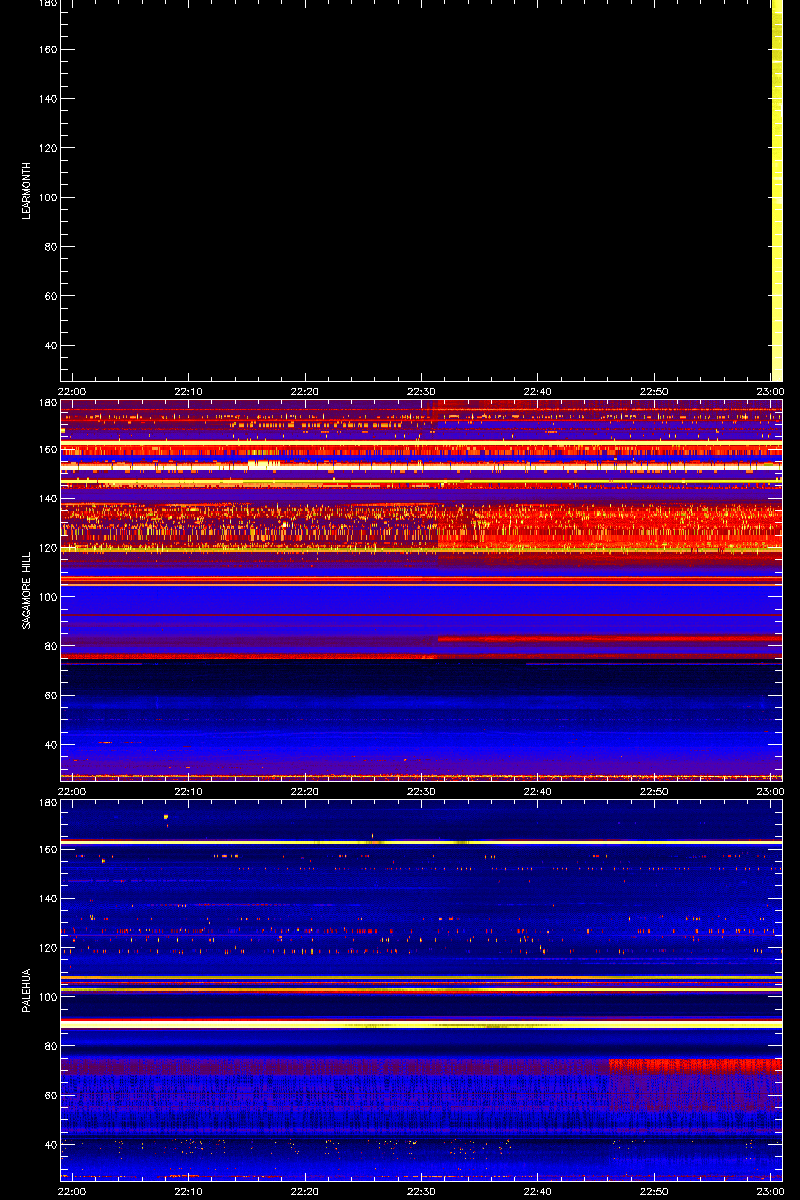
Task: Click the 22:00 time label under Palehua panel
Action: [72, 1191]
